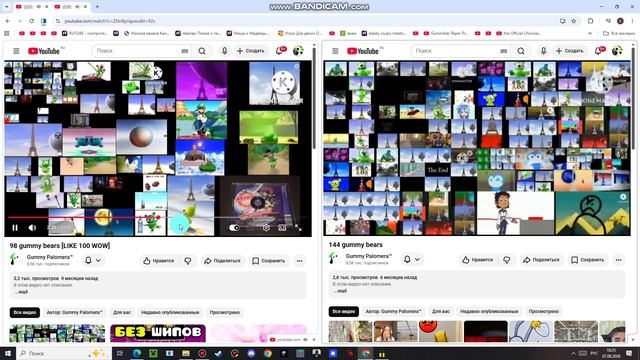
Task: Select the left Просмотрено chip
Action: 224,312
